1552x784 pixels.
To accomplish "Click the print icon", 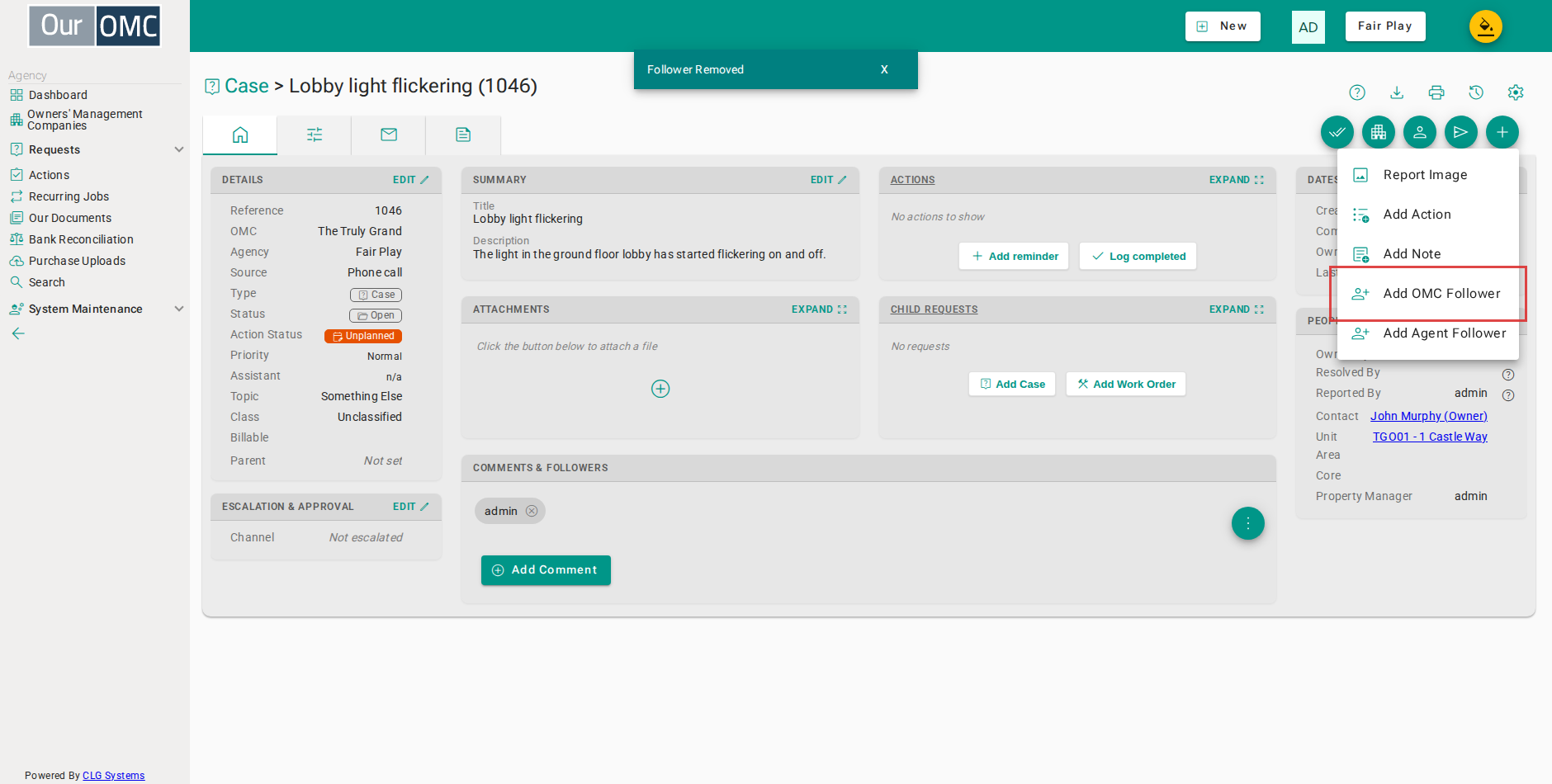I will 1436,92.
